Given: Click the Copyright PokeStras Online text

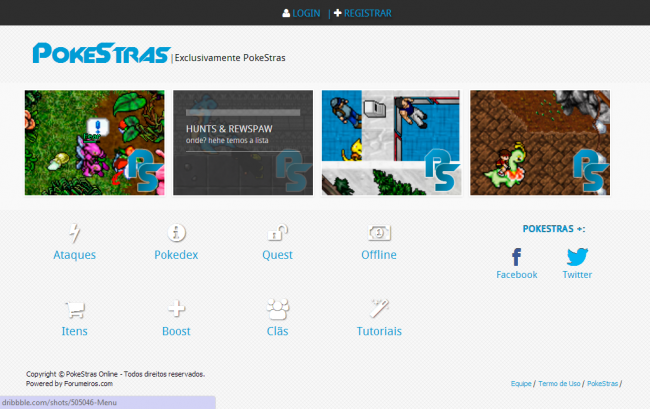Looking at the screenshot, I should click(x=115, y=374).
